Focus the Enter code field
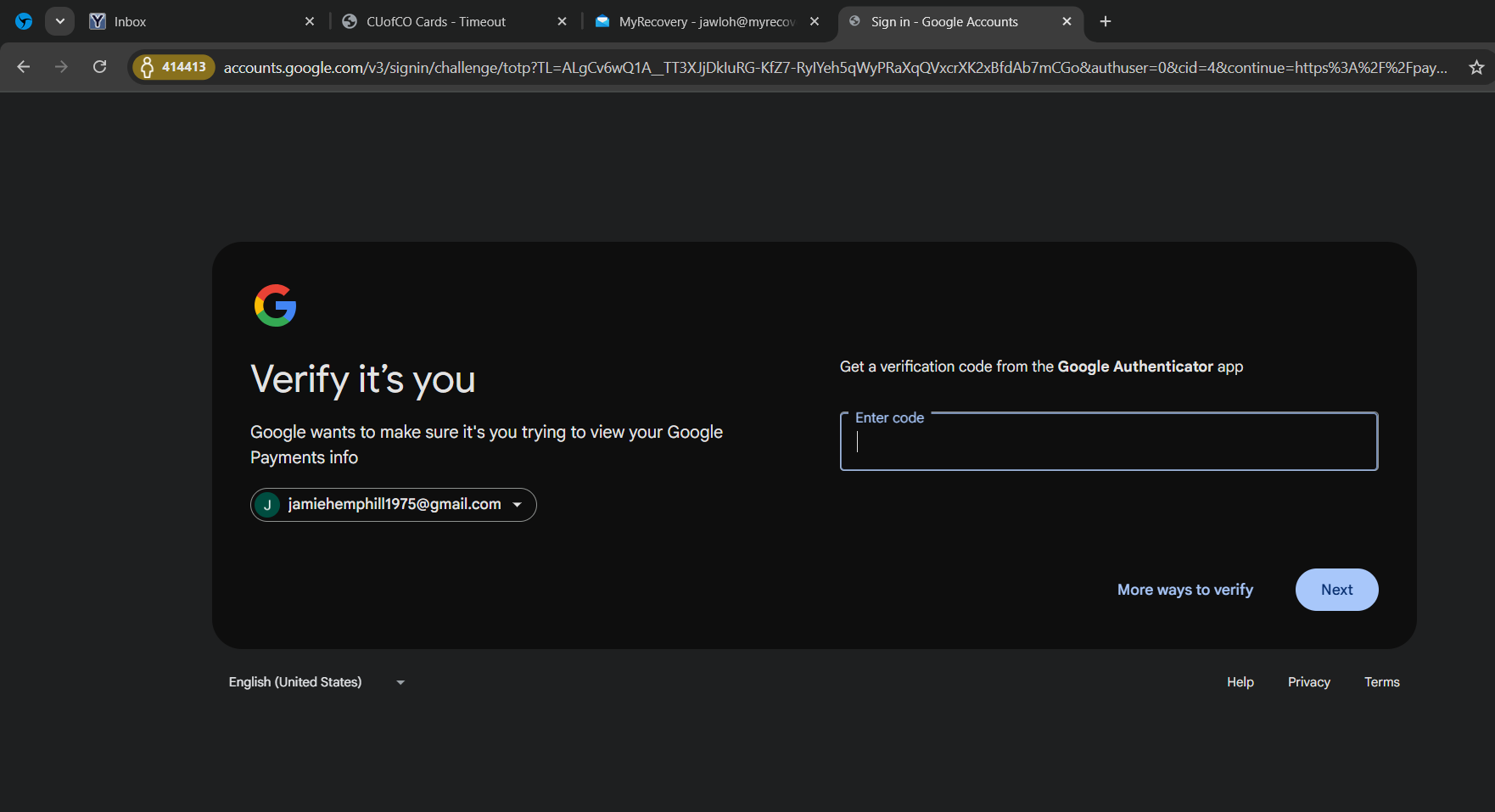 tap(1108, 443)
